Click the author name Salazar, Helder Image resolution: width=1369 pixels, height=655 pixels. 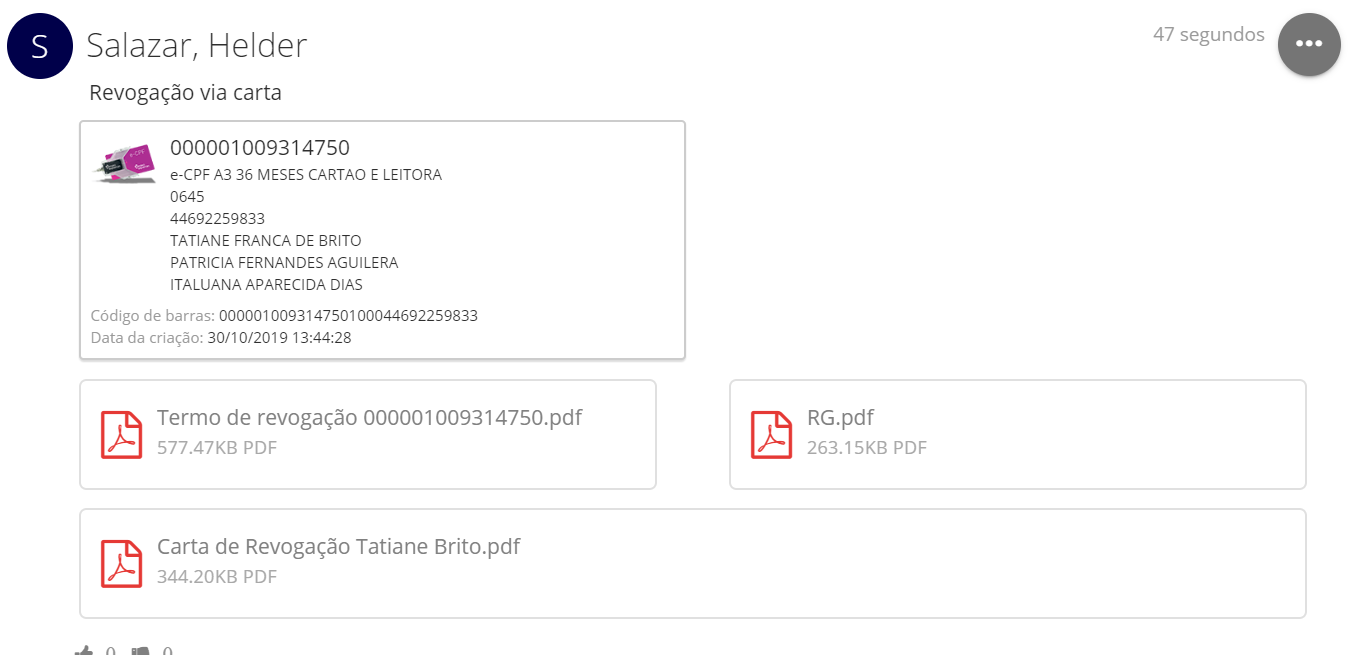click(197, 45)
